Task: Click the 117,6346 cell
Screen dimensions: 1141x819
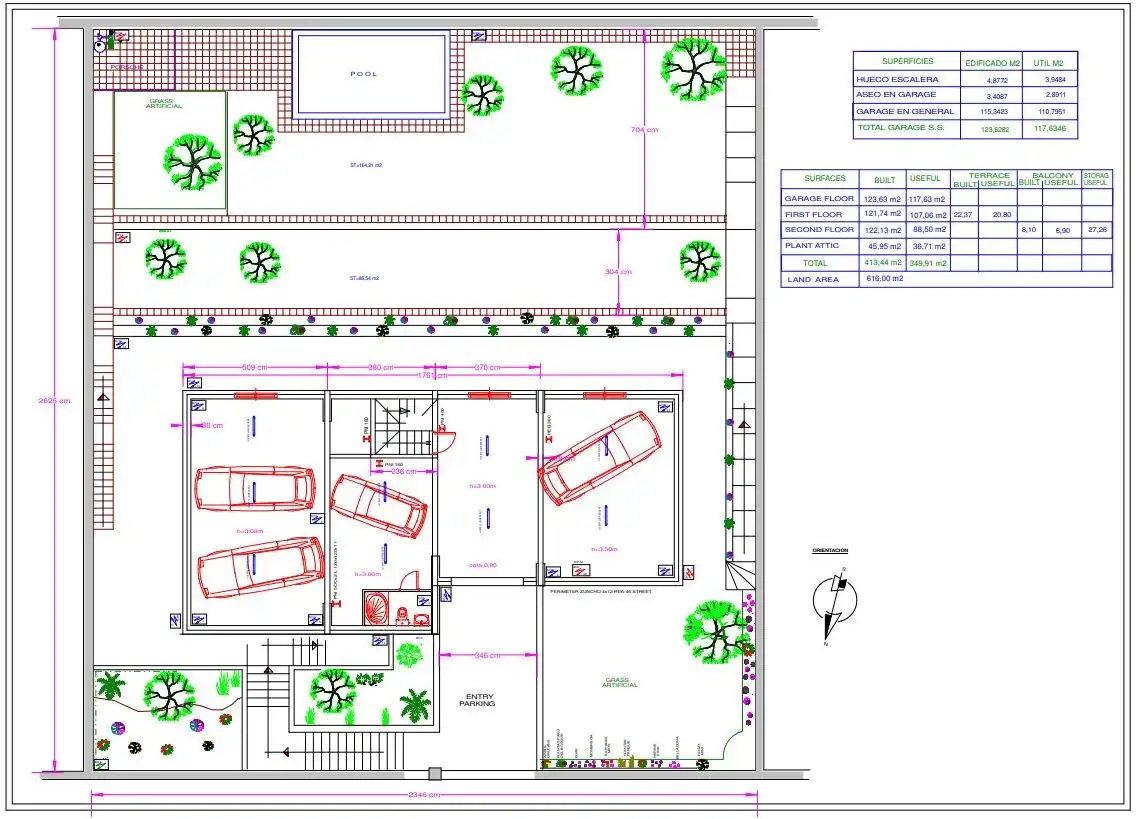Action: click(1050, 129)
